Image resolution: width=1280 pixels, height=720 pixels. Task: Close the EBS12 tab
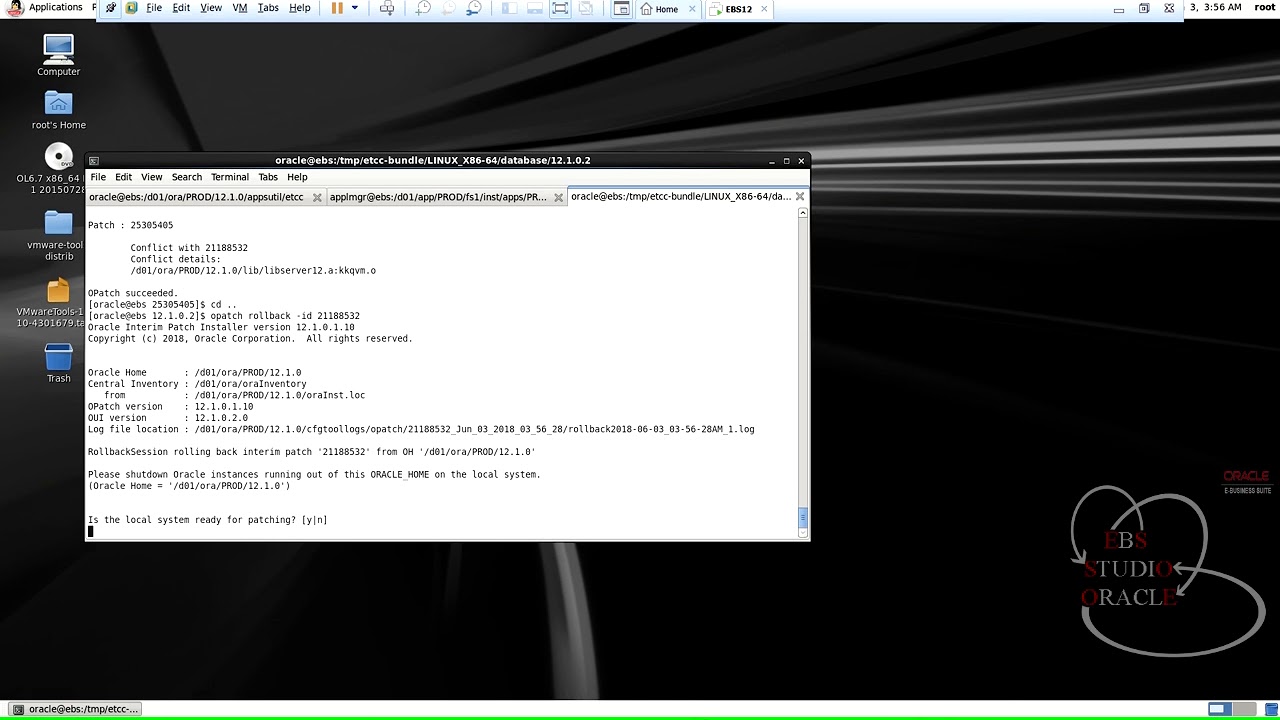tap(765, 9)
